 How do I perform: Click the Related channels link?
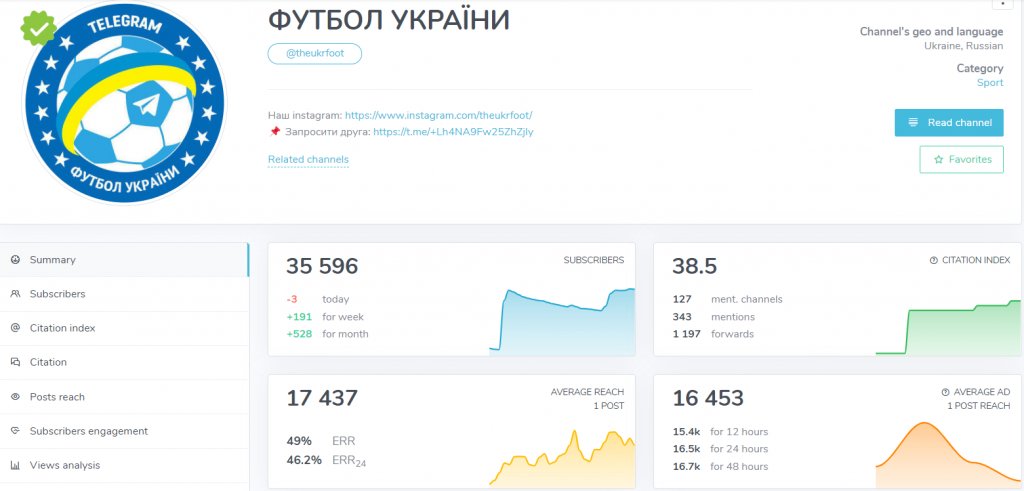coord(308,159)
